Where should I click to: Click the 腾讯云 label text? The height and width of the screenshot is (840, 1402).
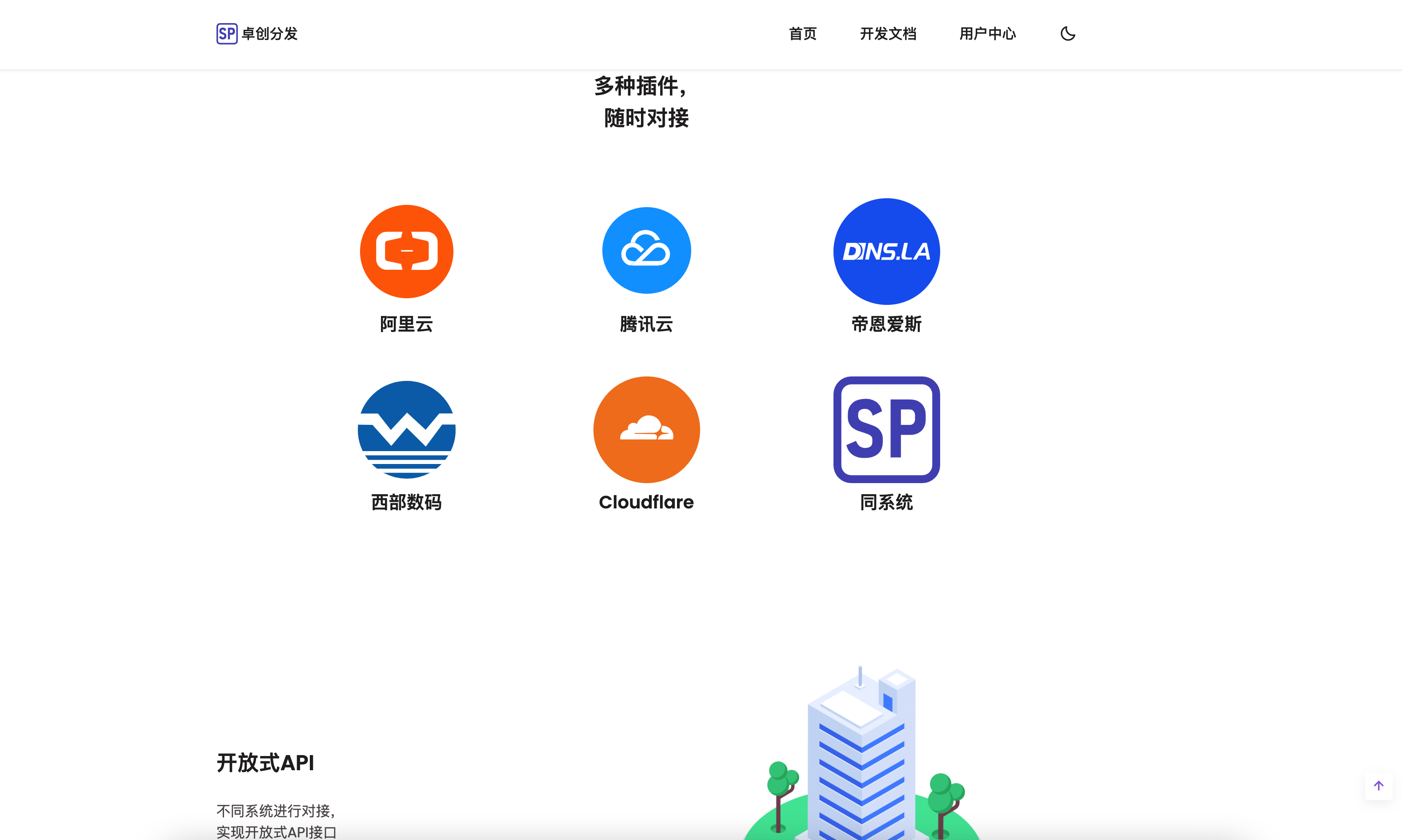(x=646, y=324)
